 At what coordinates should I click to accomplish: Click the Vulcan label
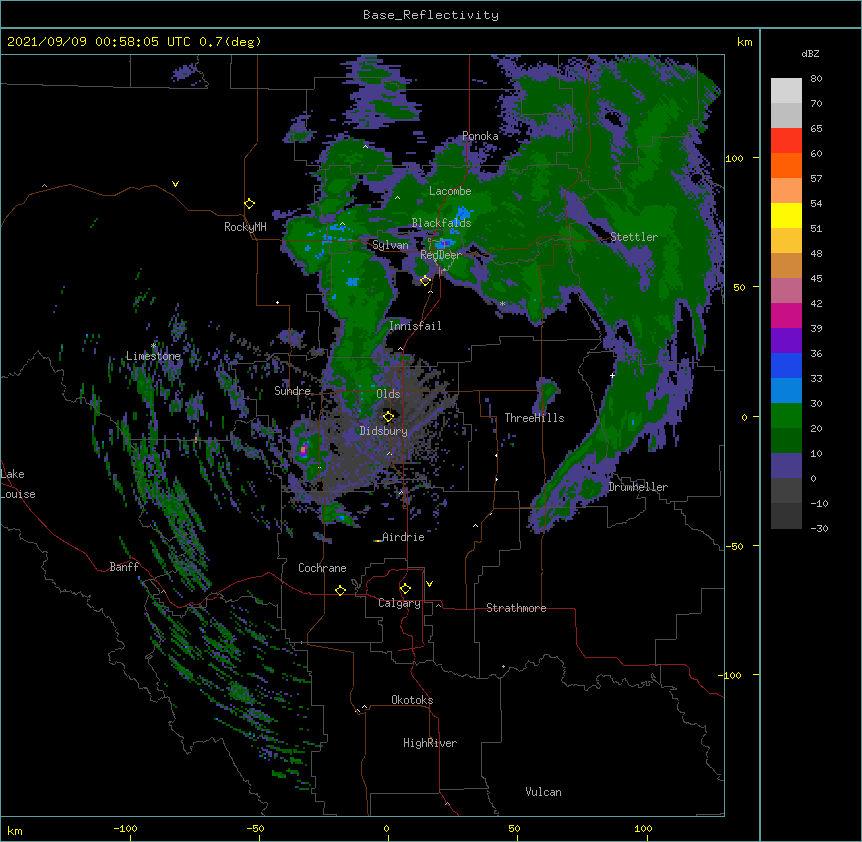(543, 792)
